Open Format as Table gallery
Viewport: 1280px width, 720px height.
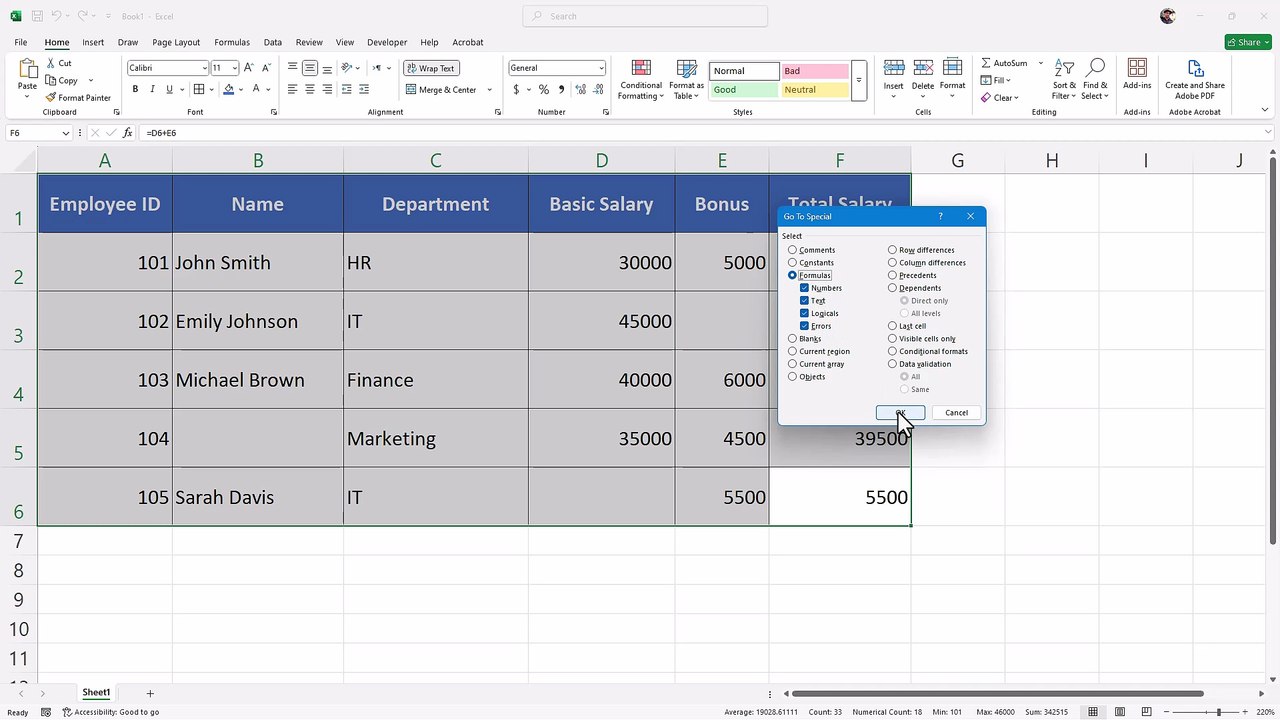[x=687, y=80]
